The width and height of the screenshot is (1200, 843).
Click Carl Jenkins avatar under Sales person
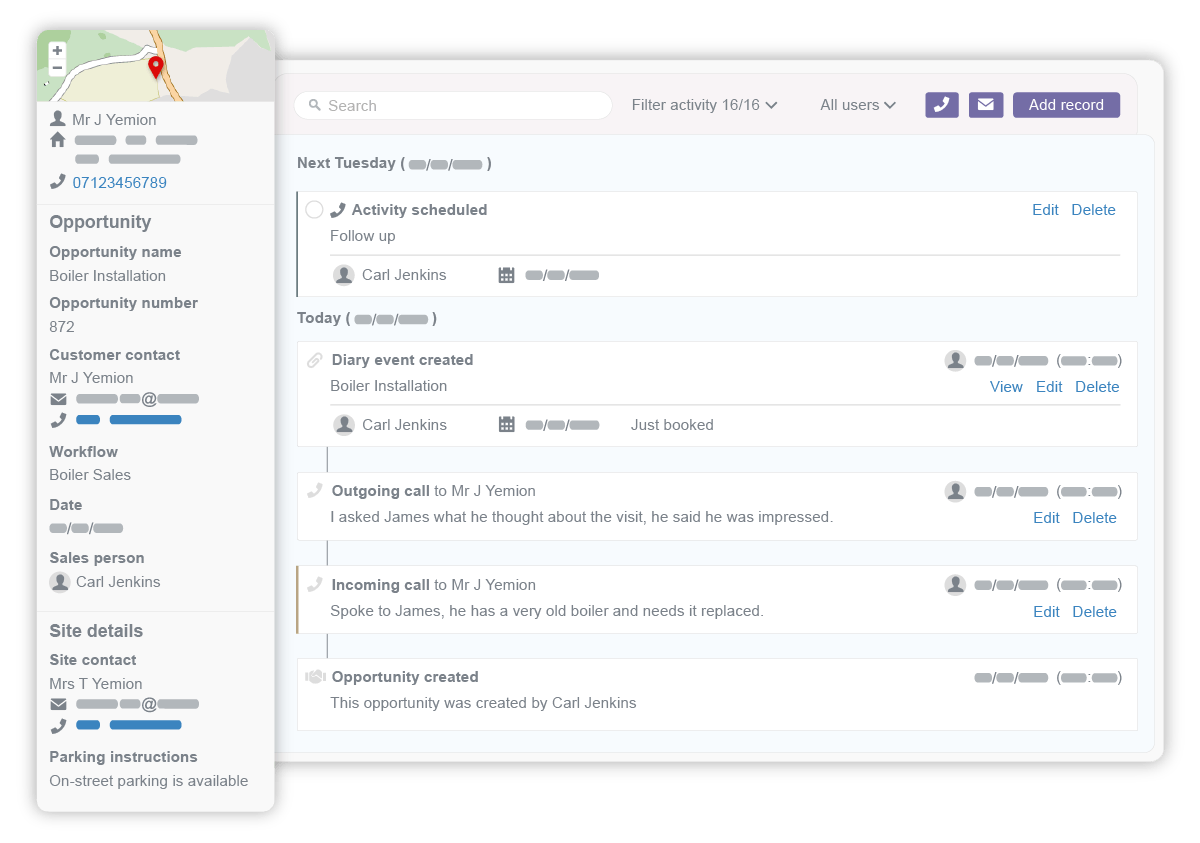[x=59, y=581]
